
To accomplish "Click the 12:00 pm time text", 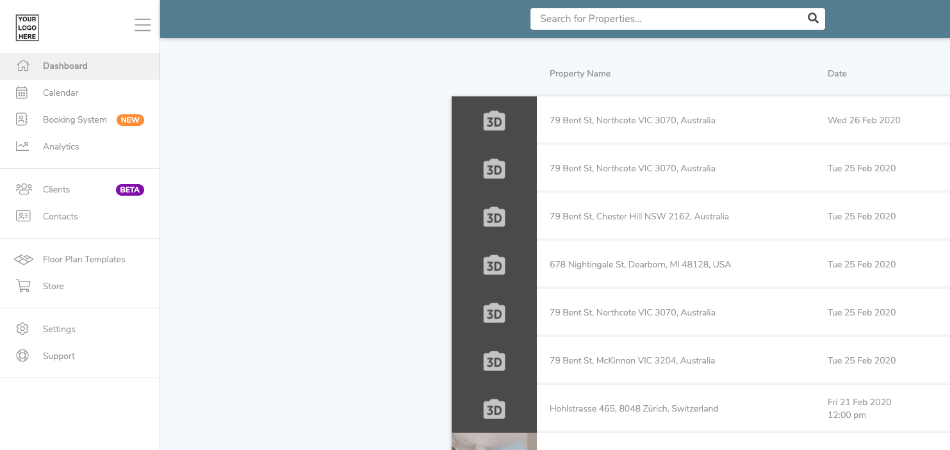I will coord(847,415).
